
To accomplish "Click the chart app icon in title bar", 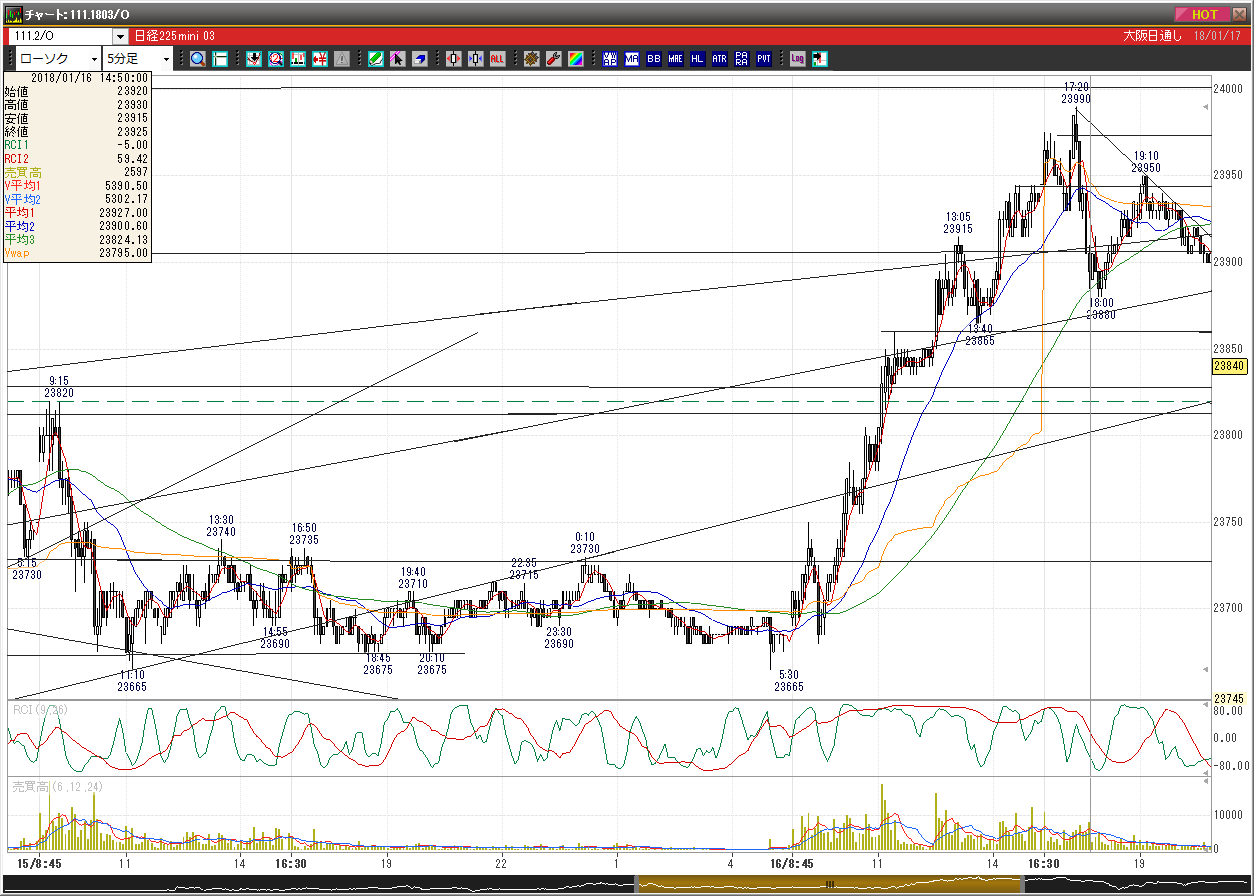I will (14, 15).
